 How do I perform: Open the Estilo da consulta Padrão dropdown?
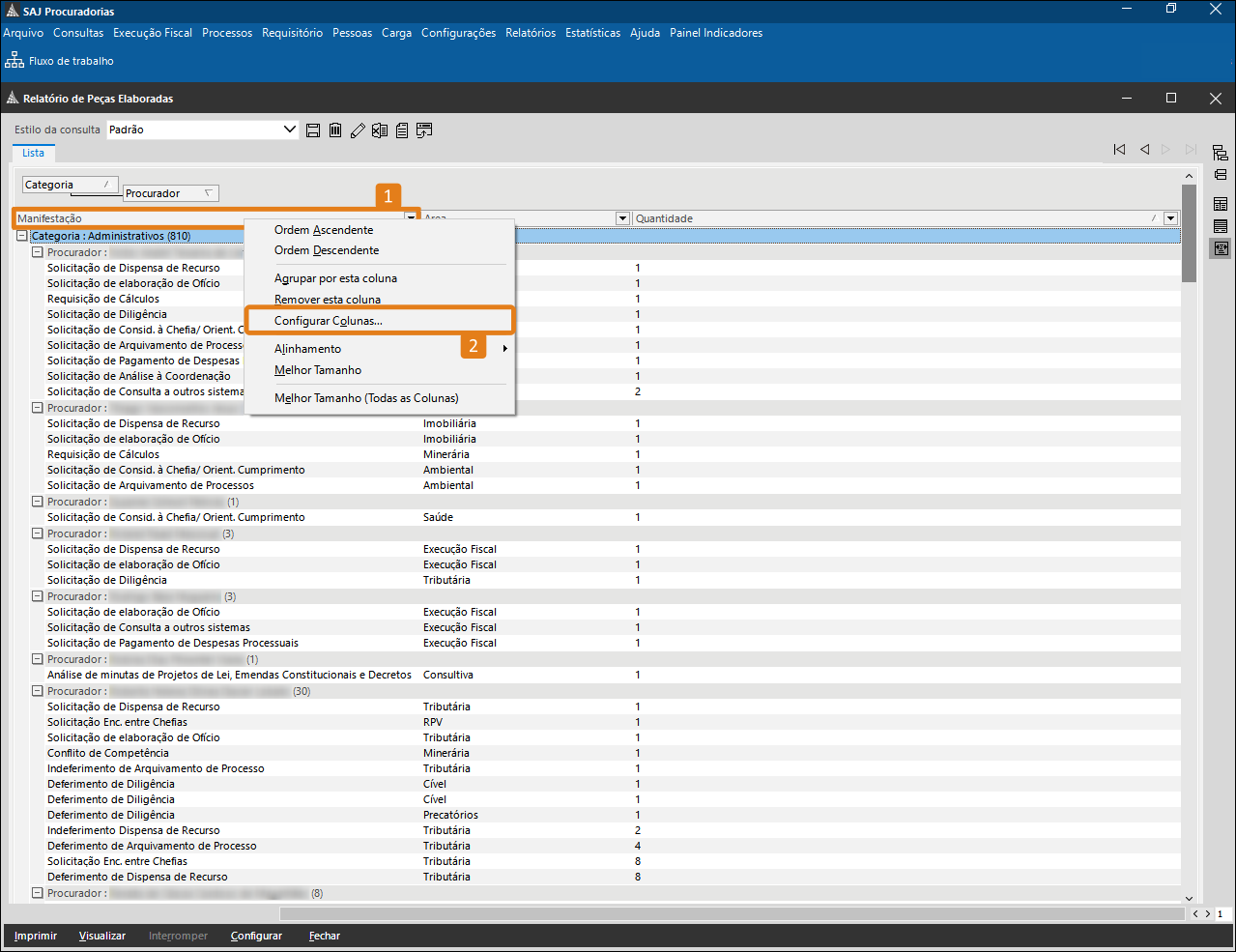click(x=289, y=130)
